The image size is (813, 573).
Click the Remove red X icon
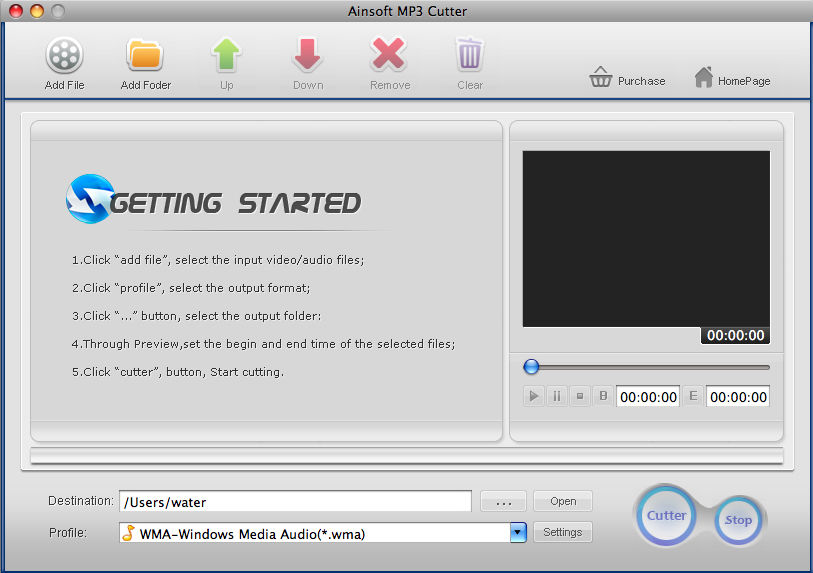pos(389,55)
